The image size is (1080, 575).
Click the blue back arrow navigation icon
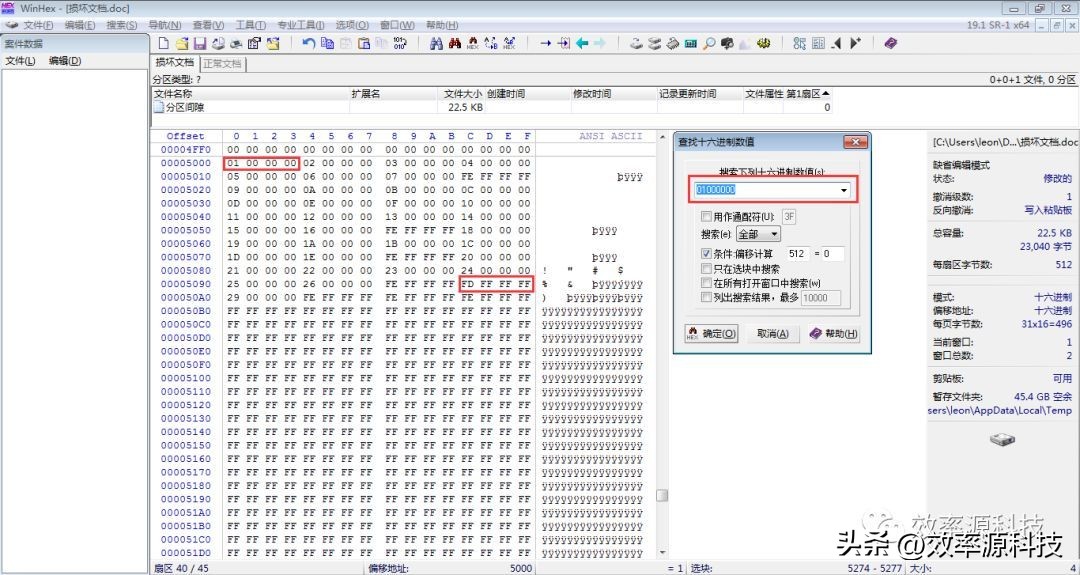click(x=581, y=44)
